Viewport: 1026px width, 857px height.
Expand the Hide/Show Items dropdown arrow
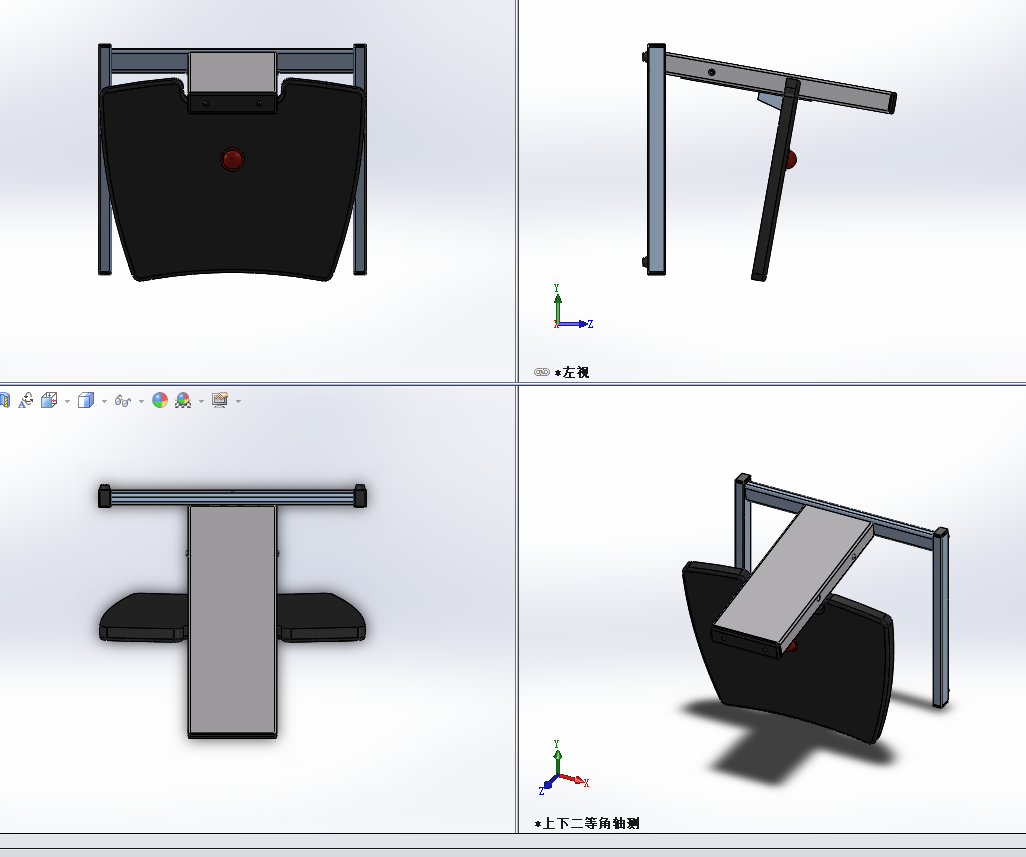pyautogui.click(x=141, y=401)
